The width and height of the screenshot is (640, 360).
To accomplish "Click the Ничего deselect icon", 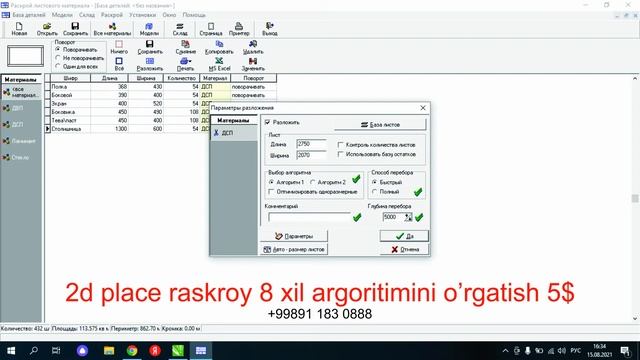I will click(x=119, y=47).
